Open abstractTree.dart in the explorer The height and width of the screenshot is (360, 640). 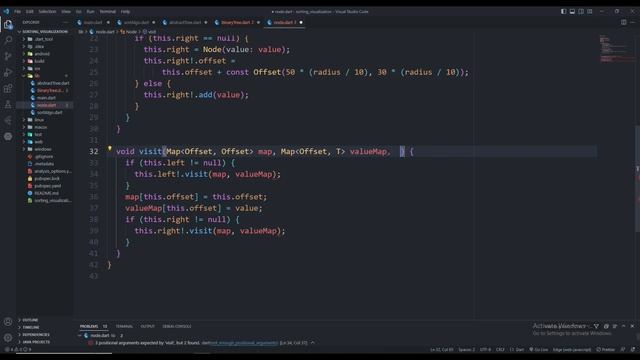pos(45,83)
